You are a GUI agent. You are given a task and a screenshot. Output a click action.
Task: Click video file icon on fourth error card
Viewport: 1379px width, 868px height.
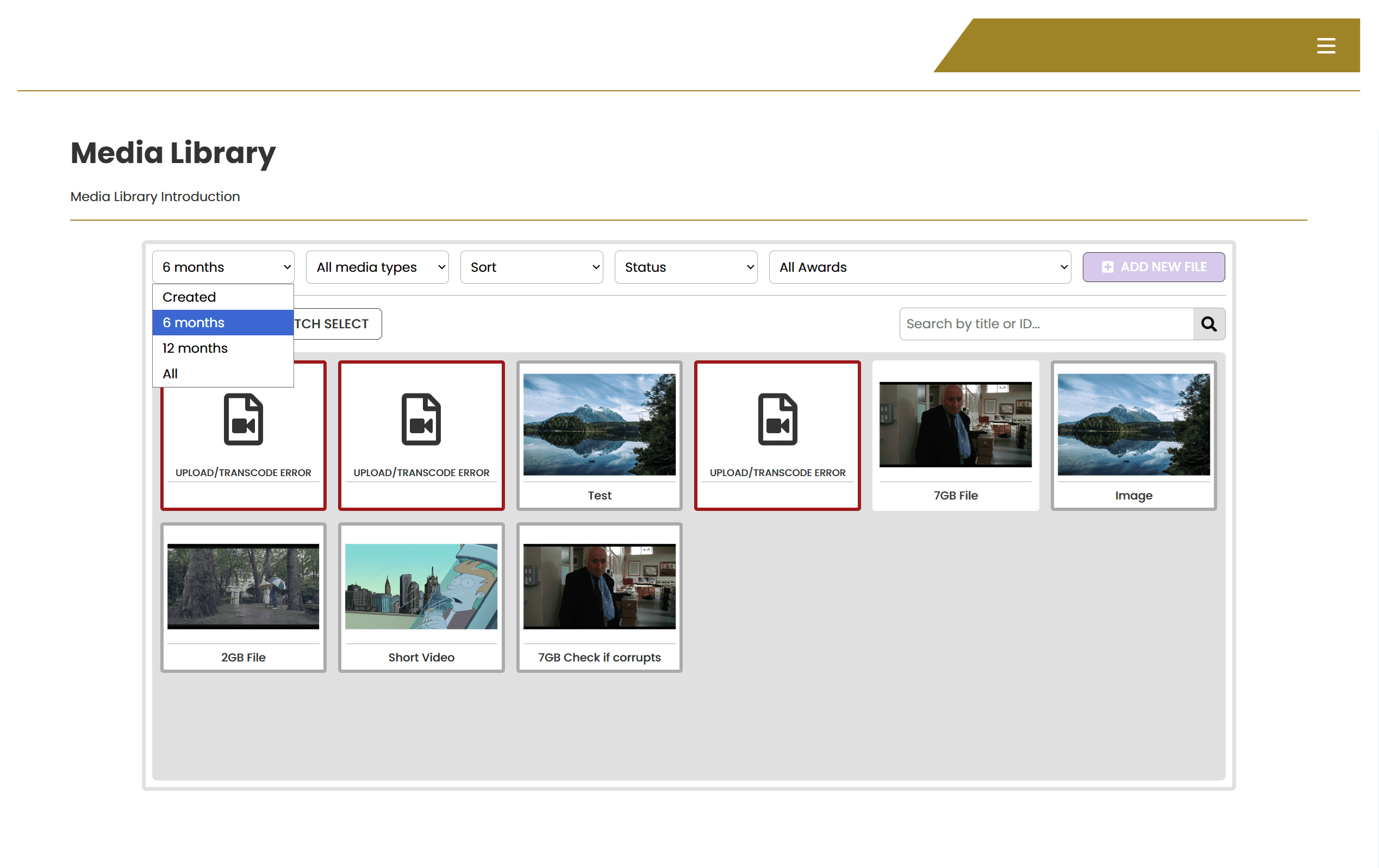tap(777, 419)
